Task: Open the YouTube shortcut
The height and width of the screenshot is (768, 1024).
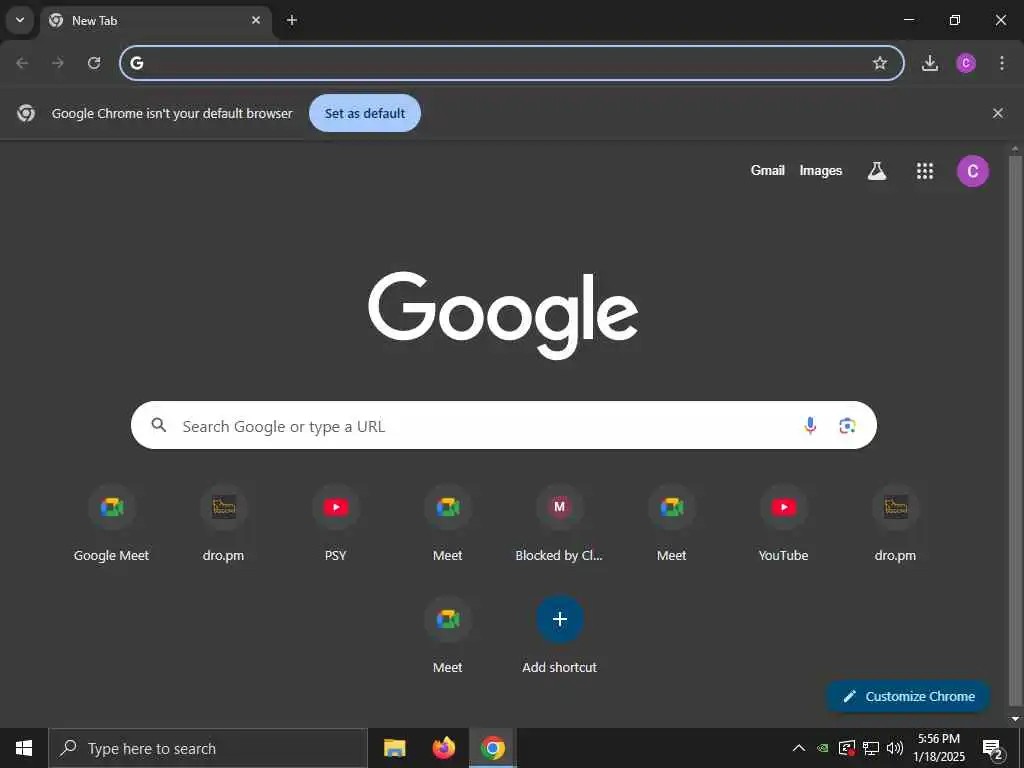Action: 784,524
